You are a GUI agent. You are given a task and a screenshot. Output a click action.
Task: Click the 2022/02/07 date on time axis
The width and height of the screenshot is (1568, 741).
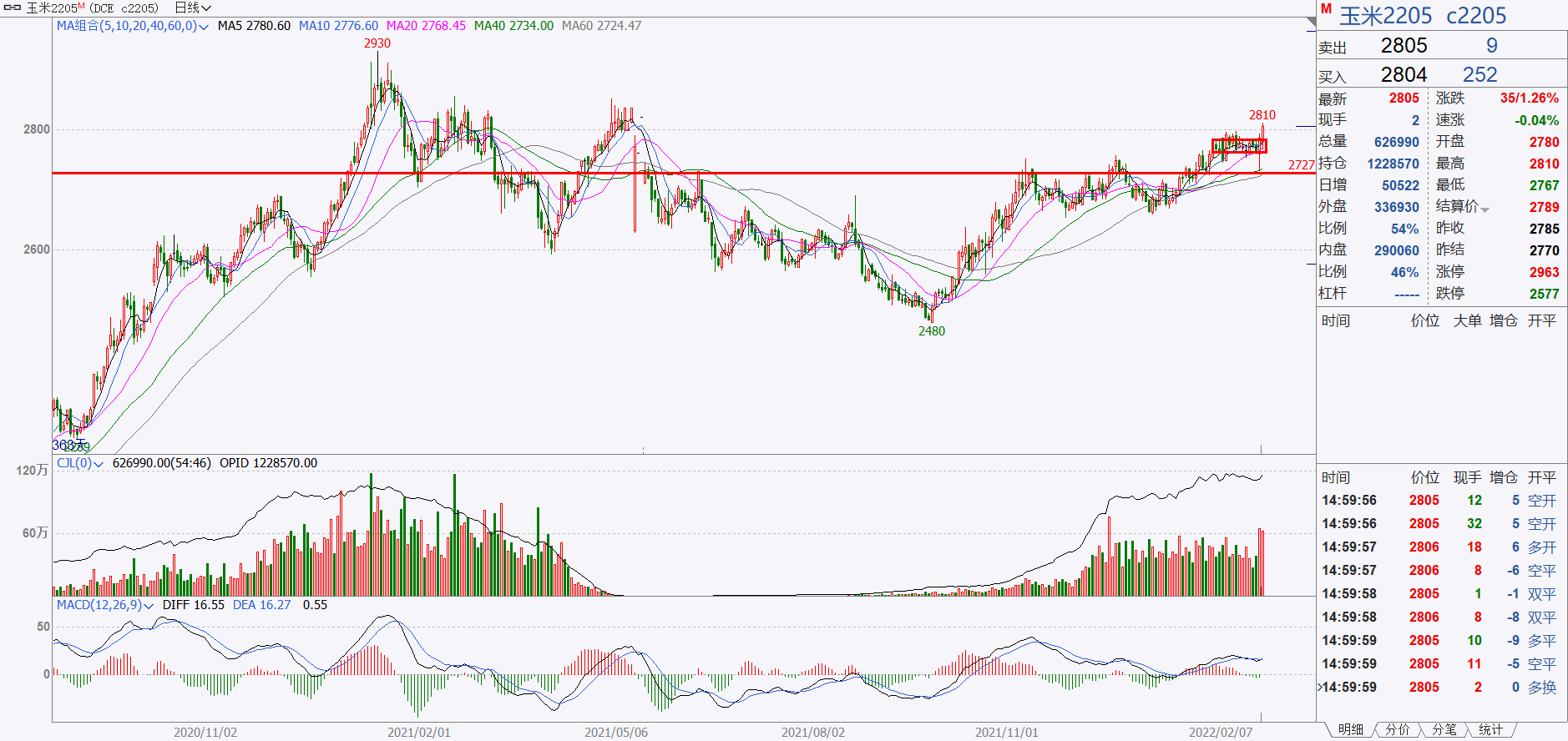tap(1221, 733)
